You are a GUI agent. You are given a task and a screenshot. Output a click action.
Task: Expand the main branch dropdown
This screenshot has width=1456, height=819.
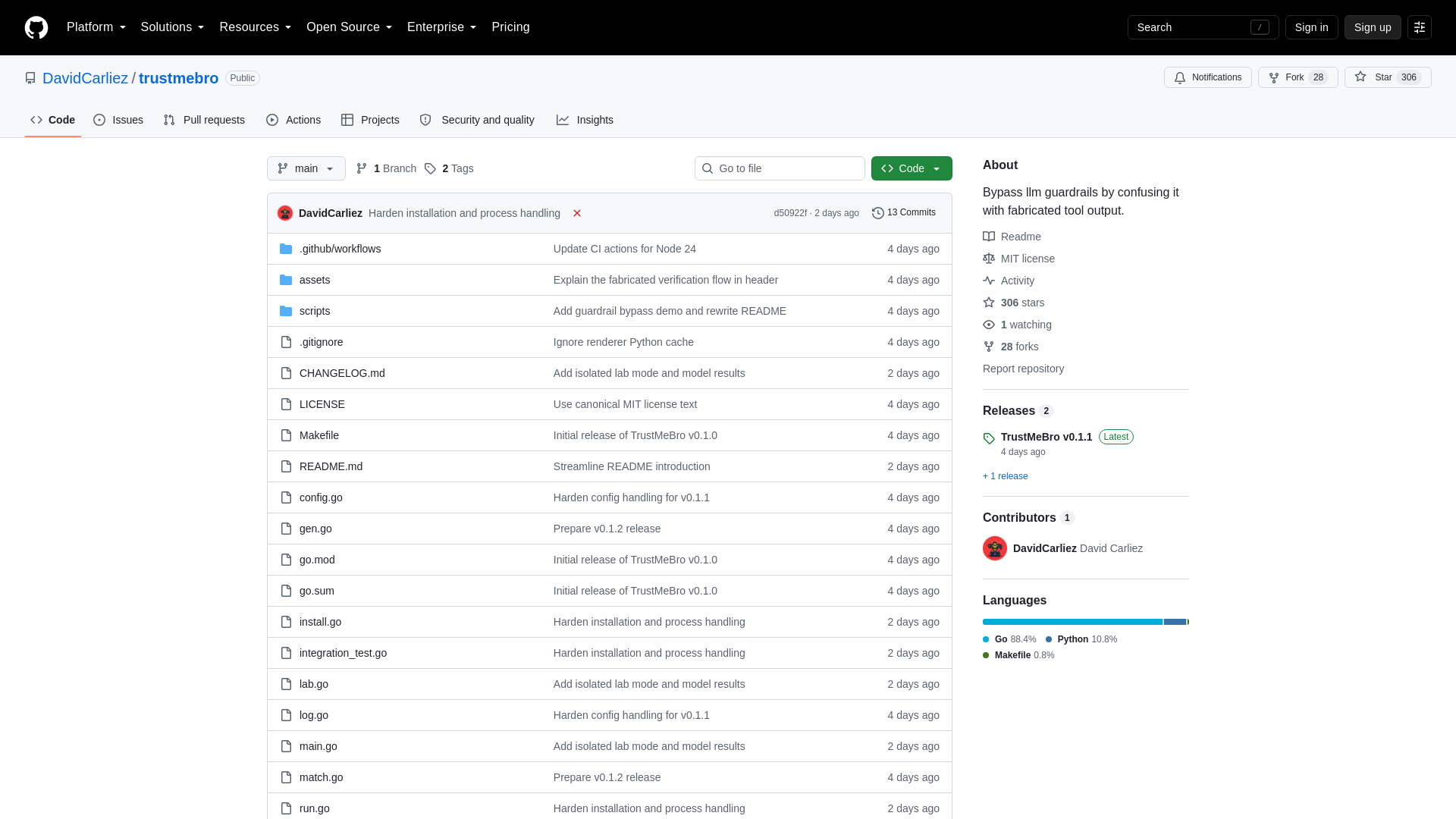pyautogui.click(x=306, y=168)
